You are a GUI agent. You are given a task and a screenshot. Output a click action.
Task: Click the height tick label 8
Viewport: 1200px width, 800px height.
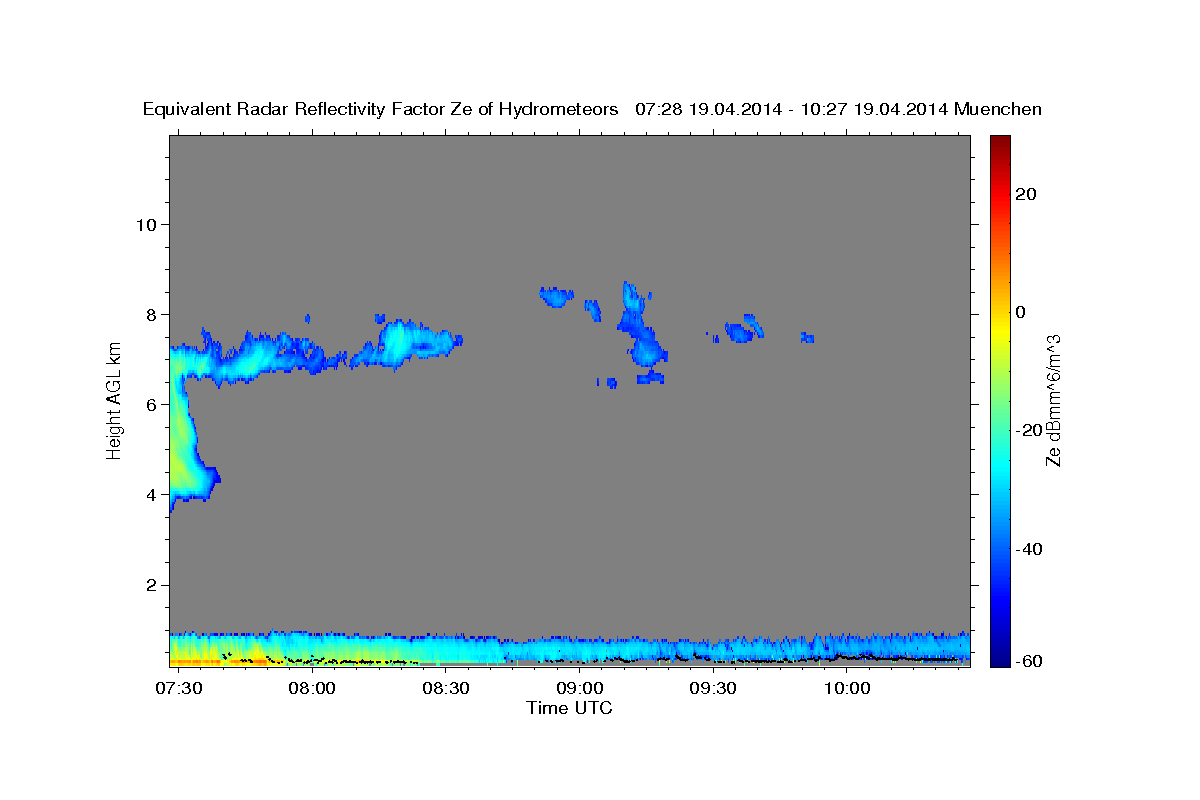point(152,314)
